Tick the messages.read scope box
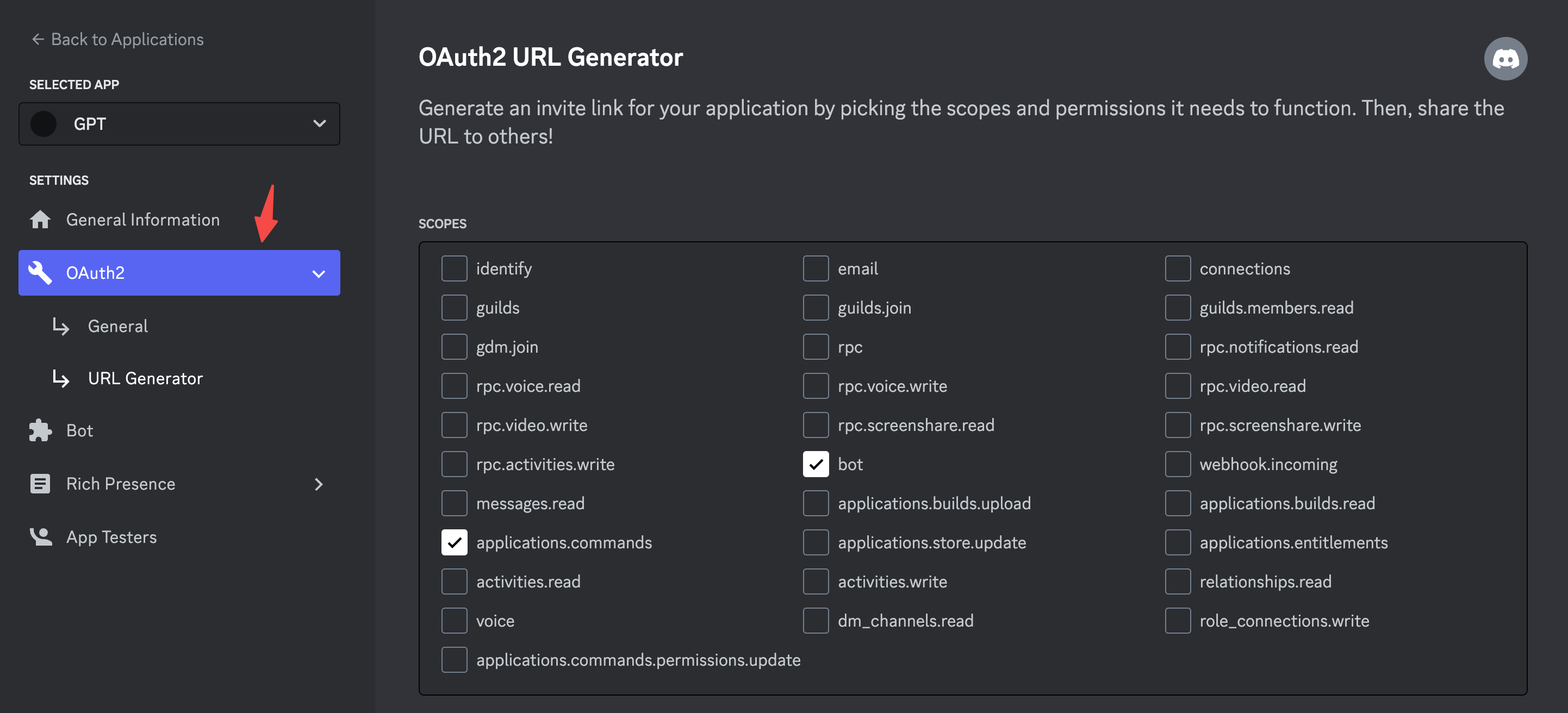This screenshot has width=1568, height=713. coord(454,503)
